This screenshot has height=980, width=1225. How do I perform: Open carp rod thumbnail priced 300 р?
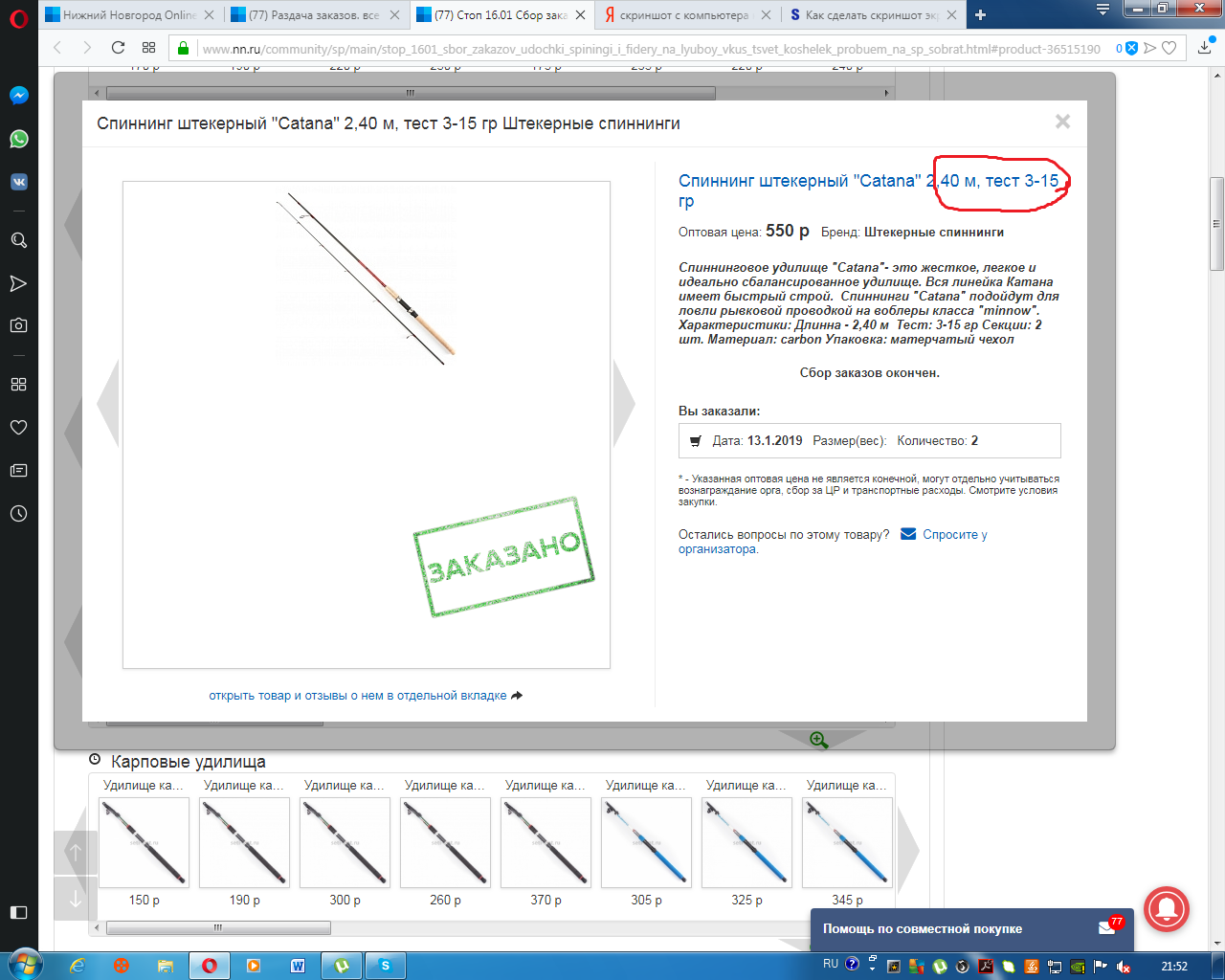point(345,843)
